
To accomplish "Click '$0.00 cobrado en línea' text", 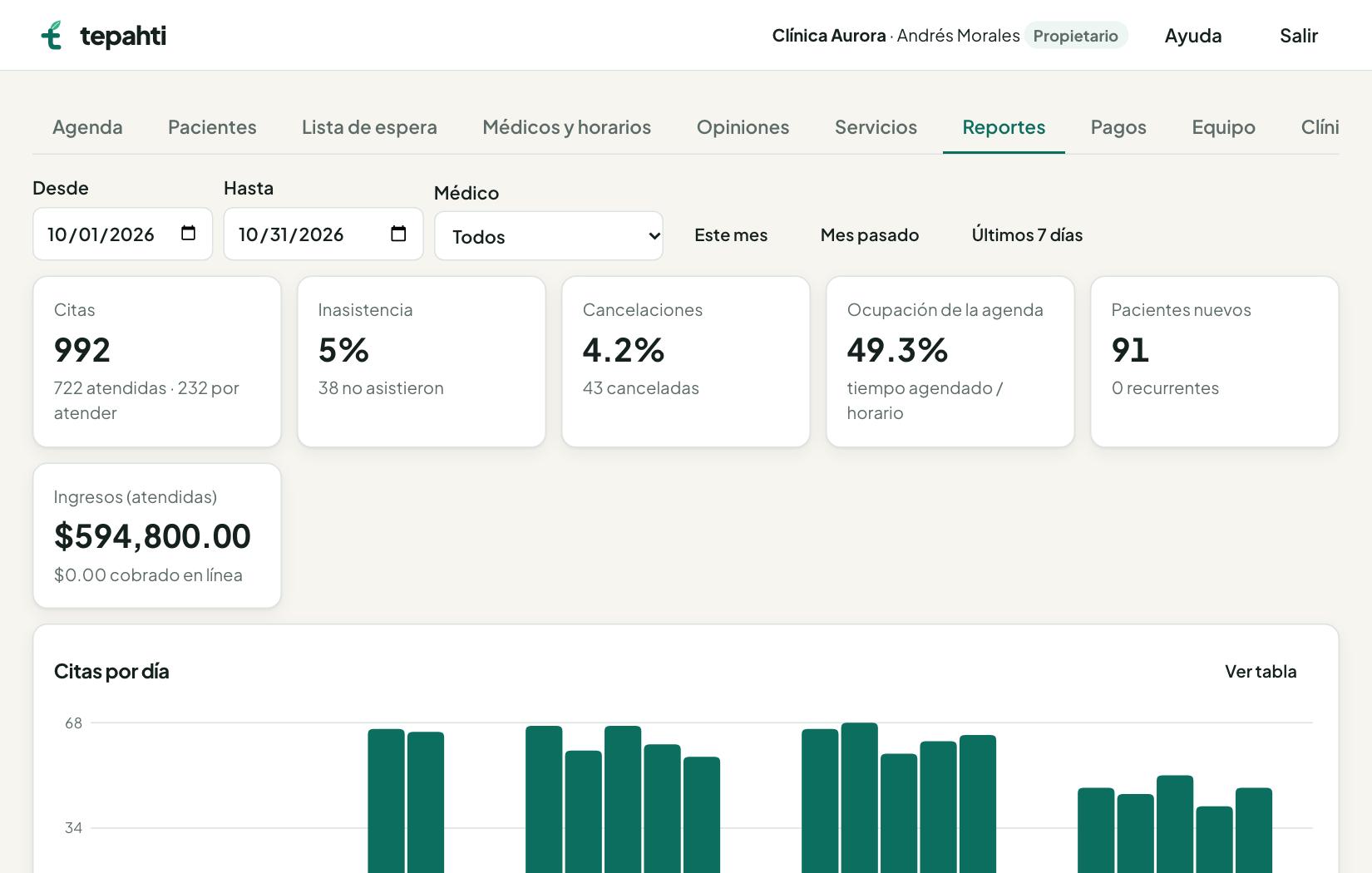I will (x=148, y=575).
